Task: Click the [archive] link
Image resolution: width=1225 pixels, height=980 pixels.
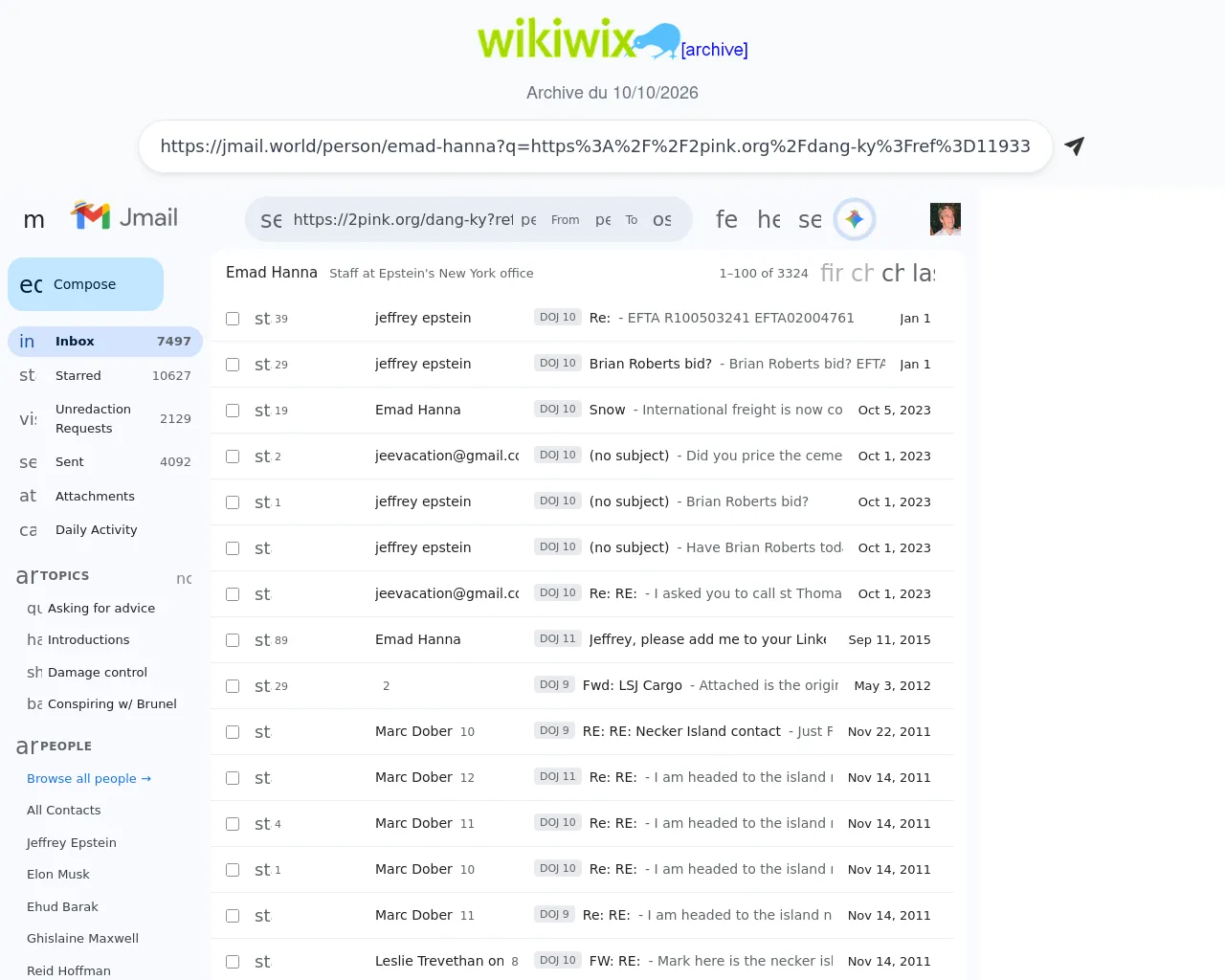Action: [714, 50]
